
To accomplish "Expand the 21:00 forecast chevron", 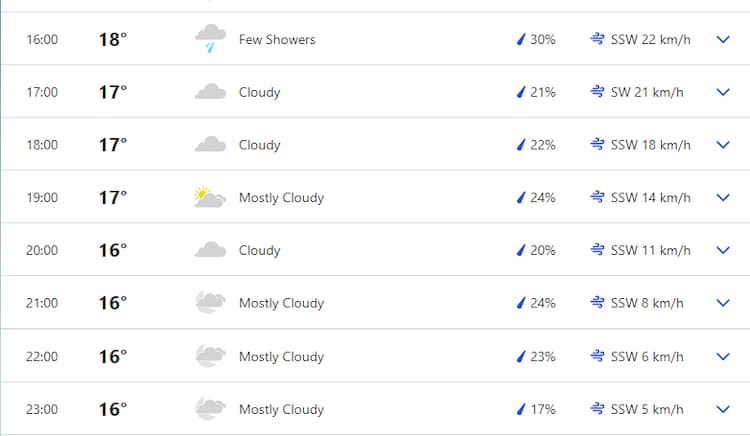I will pyautogui.click(x=724, y=303).
